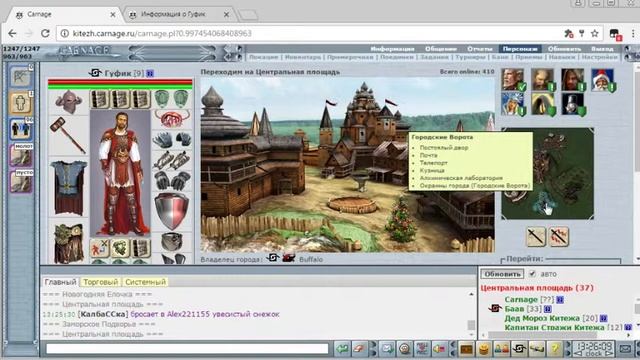The width and height of the screenshot is (640, 360).
Task: Click the browser back arrow
Action: [x=12, y=33]
